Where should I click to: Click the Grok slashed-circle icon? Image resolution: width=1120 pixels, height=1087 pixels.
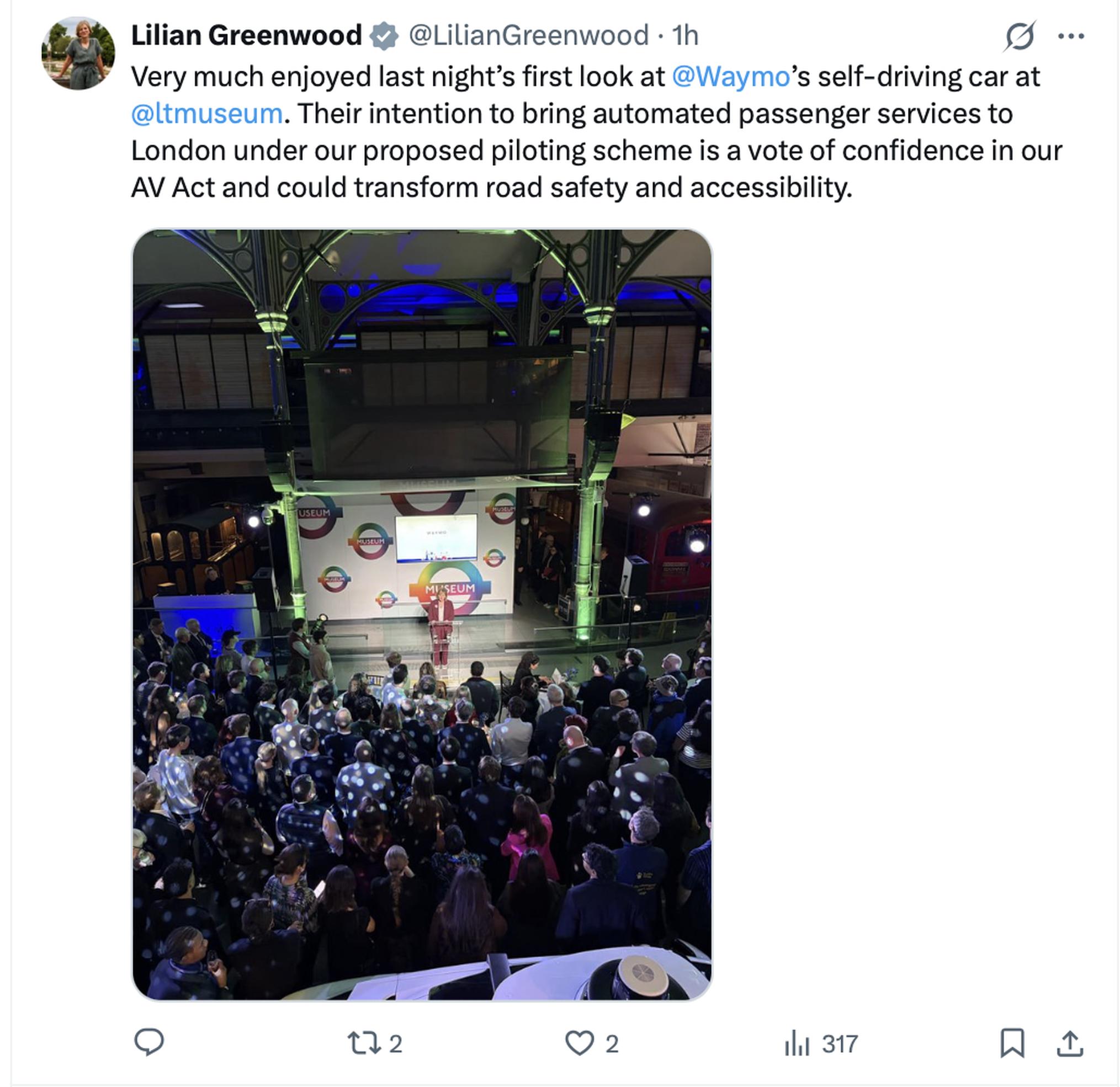tap(1020, 36)
